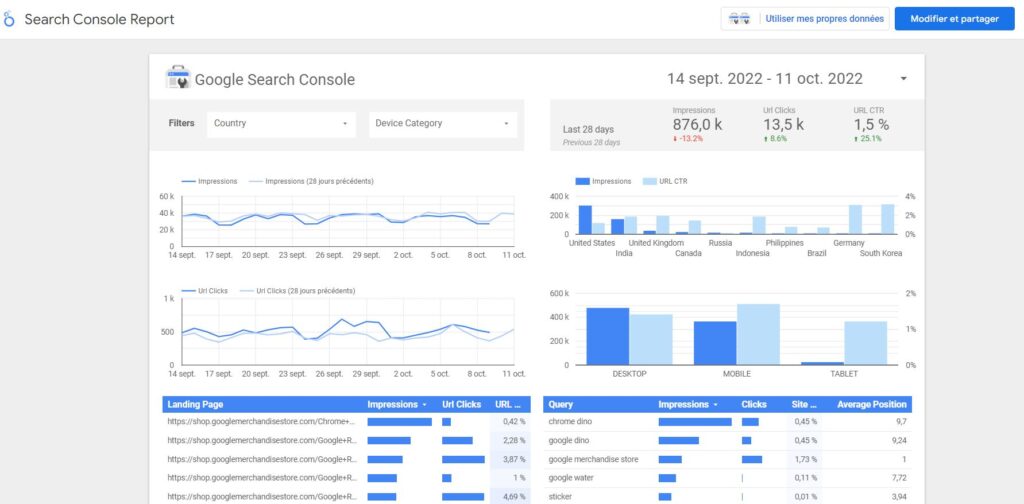Image resolution: width=1024 pixels, height=504 pixels.
Task: Click the Url Clicks 13,5 k scorecard
Action: pos(782,125)
